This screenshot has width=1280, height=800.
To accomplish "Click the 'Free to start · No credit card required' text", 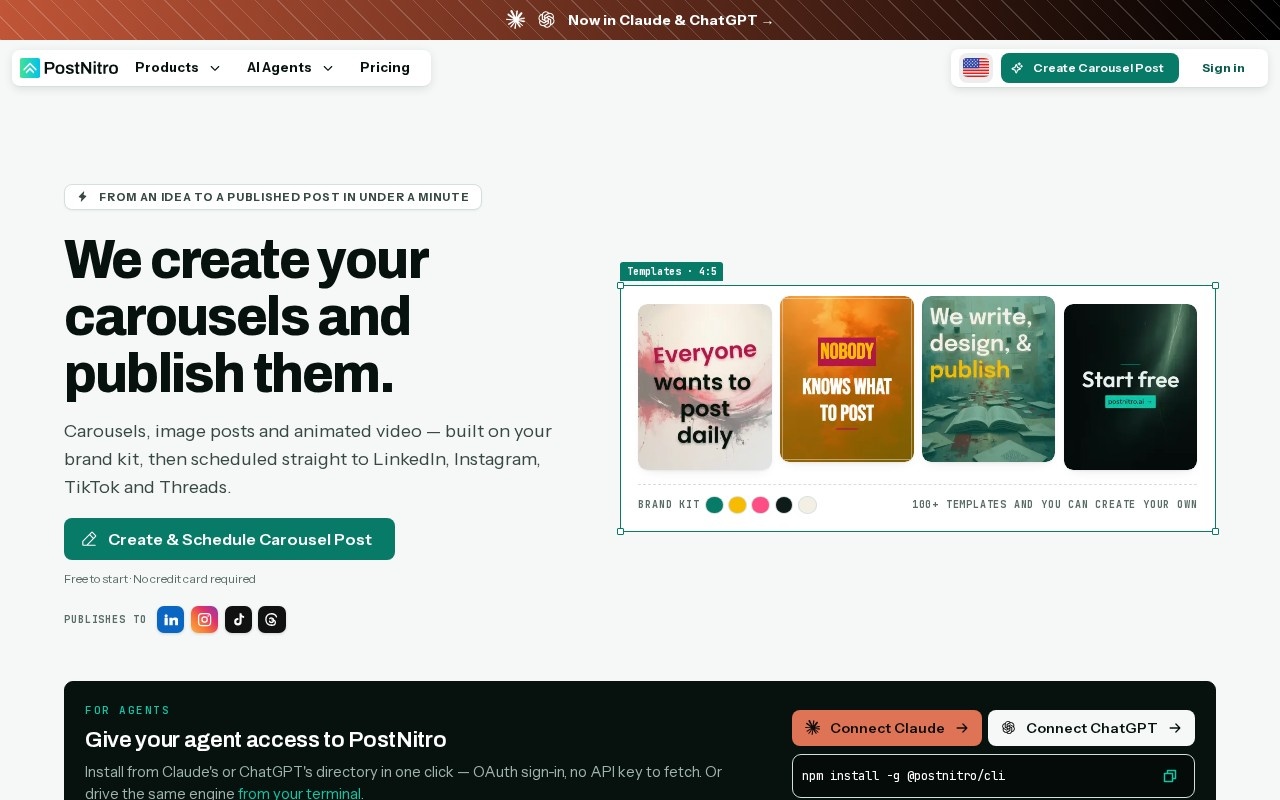I will tap(160, 579).
